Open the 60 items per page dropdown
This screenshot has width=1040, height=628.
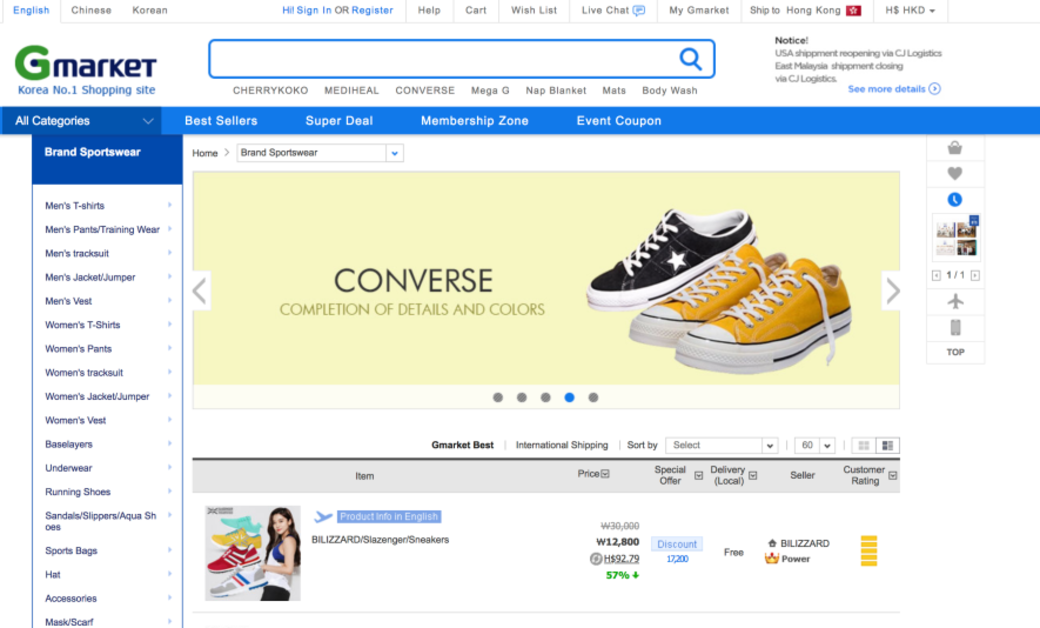814,446
